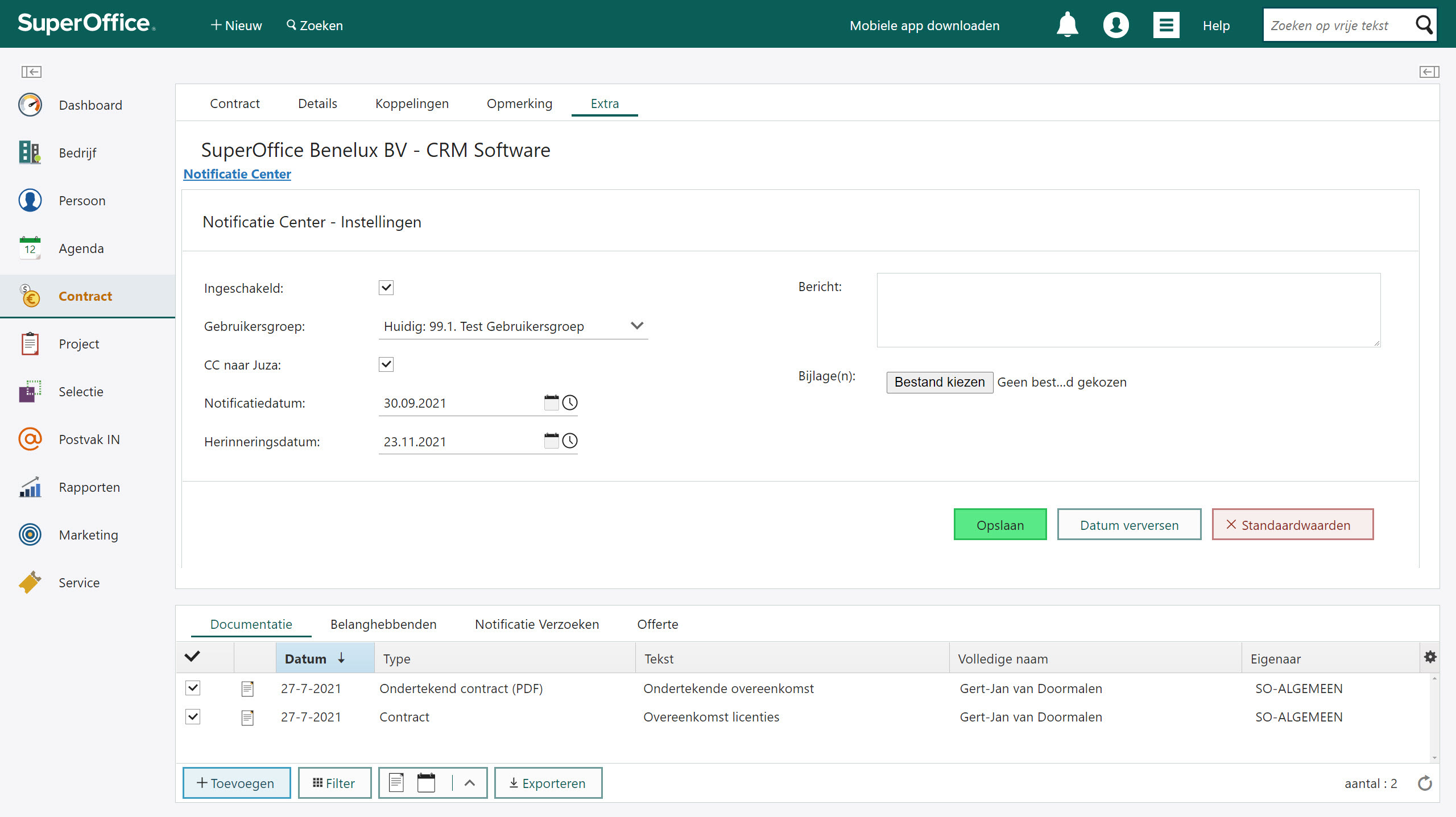1456x817 pixels.
Task: Open the Nieuw menu
Action: point(236,25)
